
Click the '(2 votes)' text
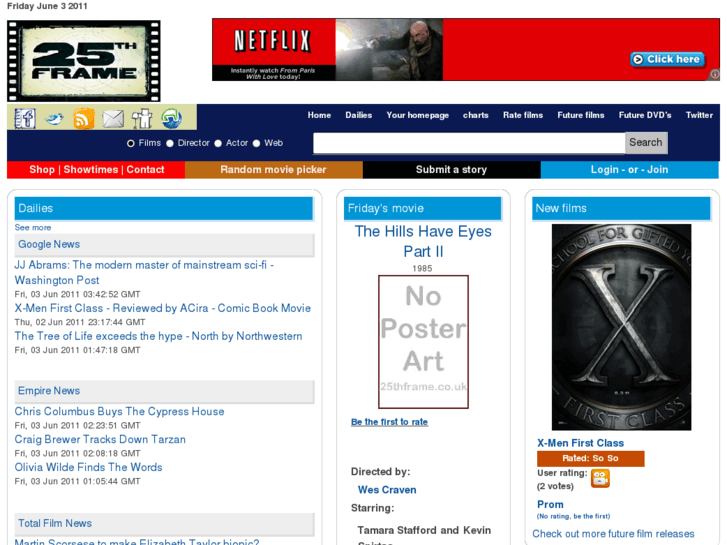555,487
